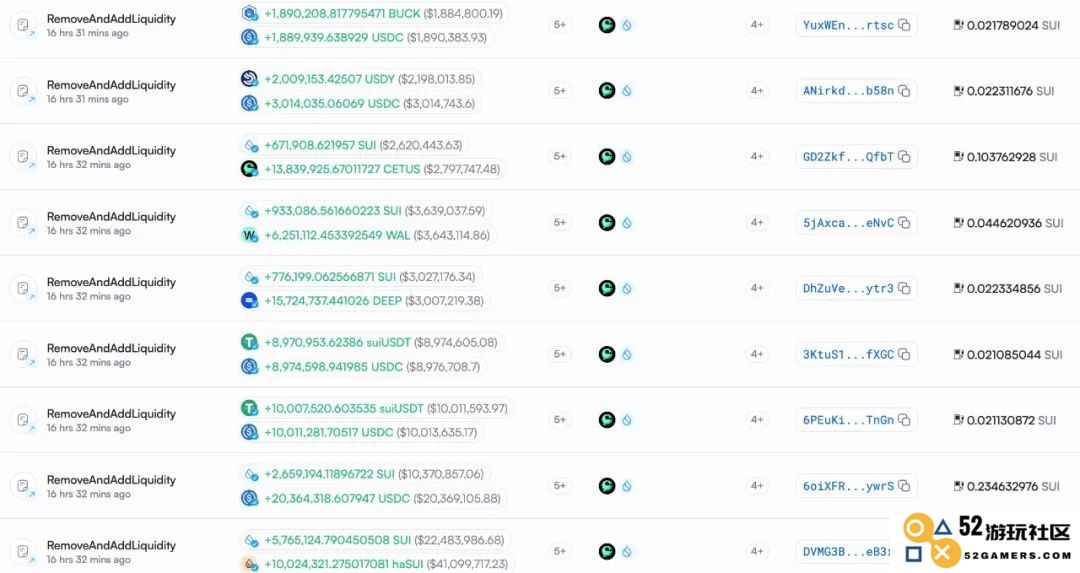This screenshot has width=1080, height=573.
Task: Click the suiUSDT icon for 8,970,953.62386
Action: coord(249,342)
